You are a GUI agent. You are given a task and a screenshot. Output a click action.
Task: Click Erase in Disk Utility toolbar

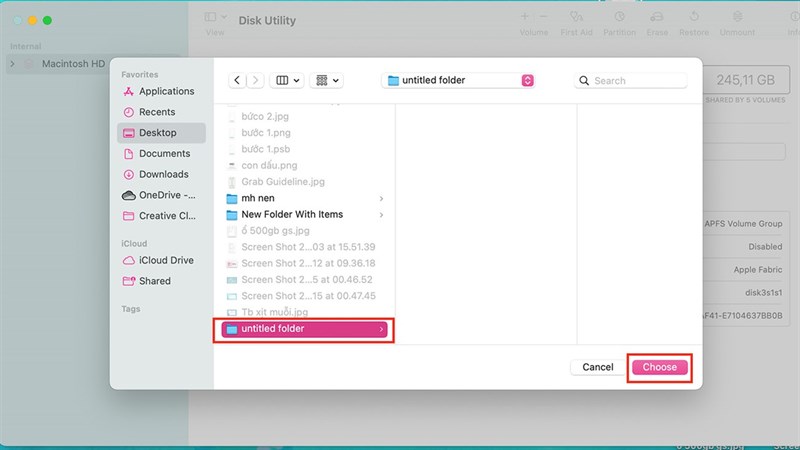(657, 23)
